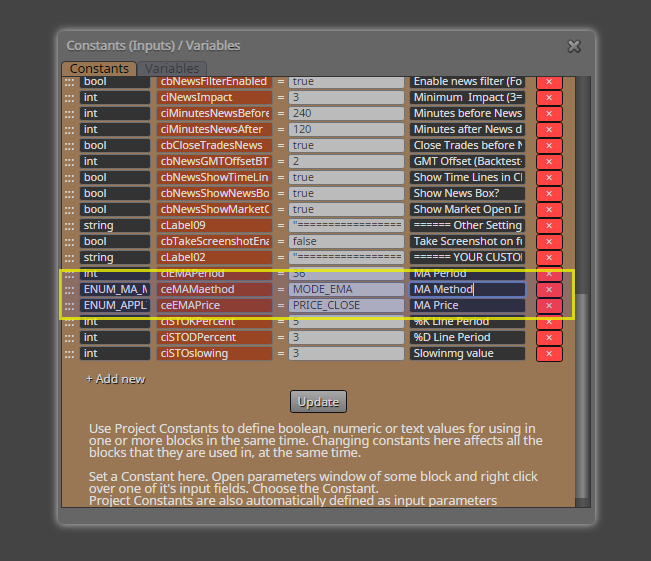Image resolution: width=651 pixels, height=561 pixels.
Task: Open type field of ceMAMaethod (ENUM_MA_M)
Action: 115,289
